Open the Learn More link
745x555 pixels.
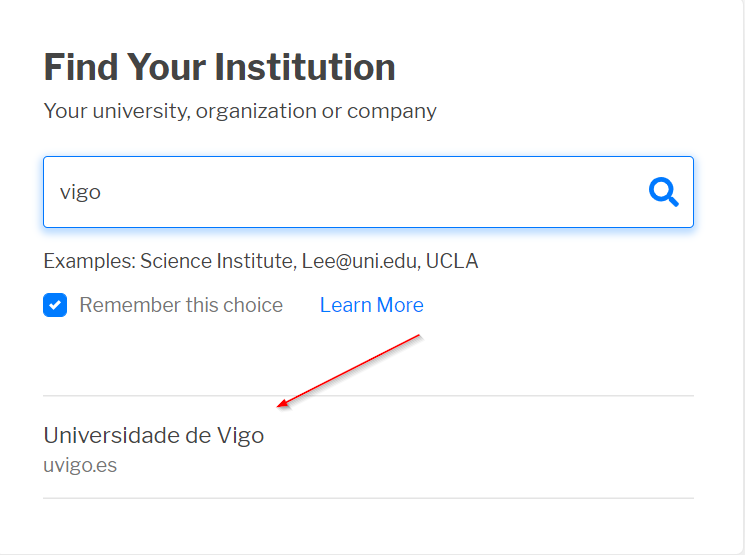point(371,305)
